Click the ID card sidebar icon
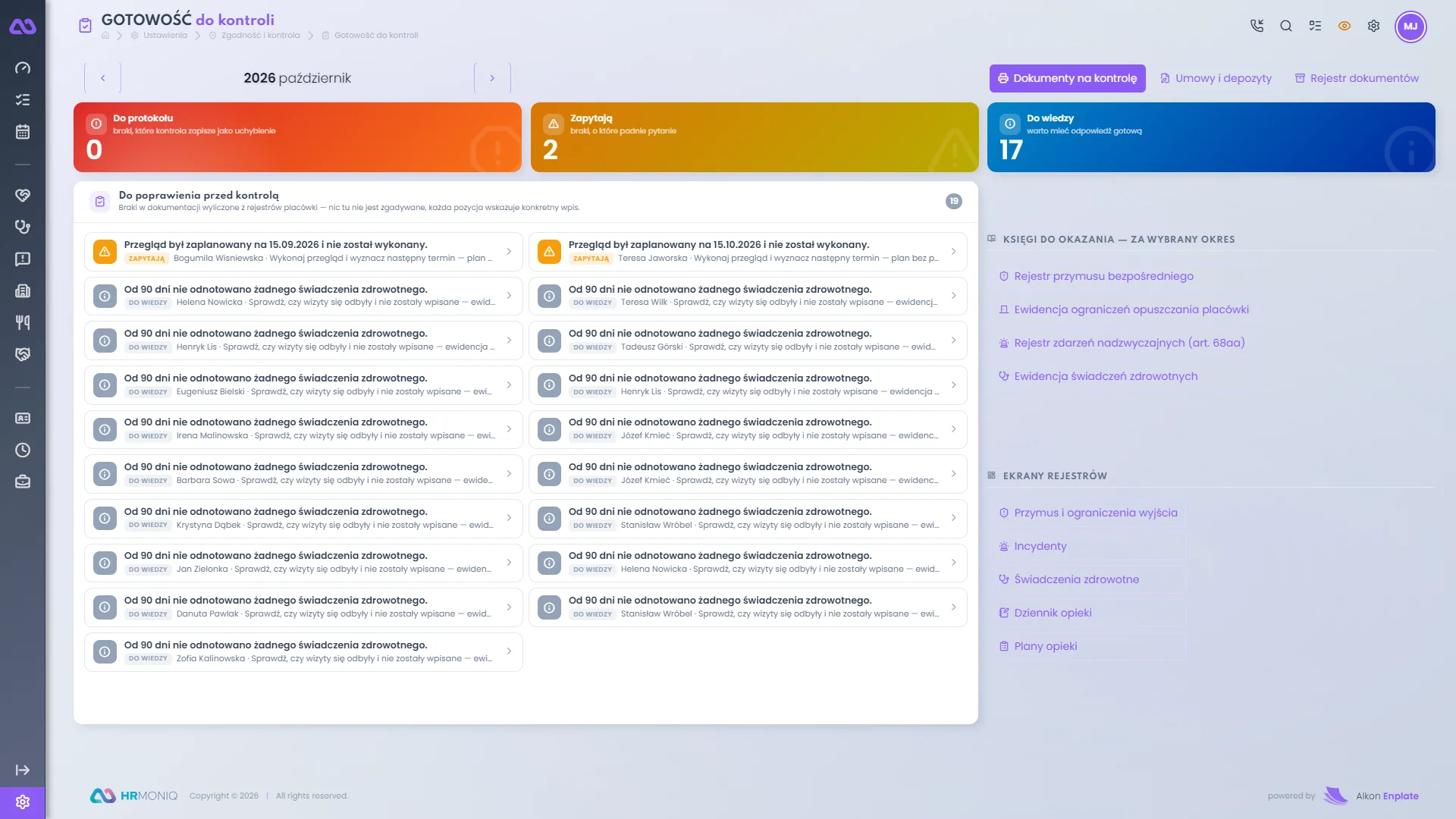Viewport: 1456px width, 819px height. (x=23, y=419)
